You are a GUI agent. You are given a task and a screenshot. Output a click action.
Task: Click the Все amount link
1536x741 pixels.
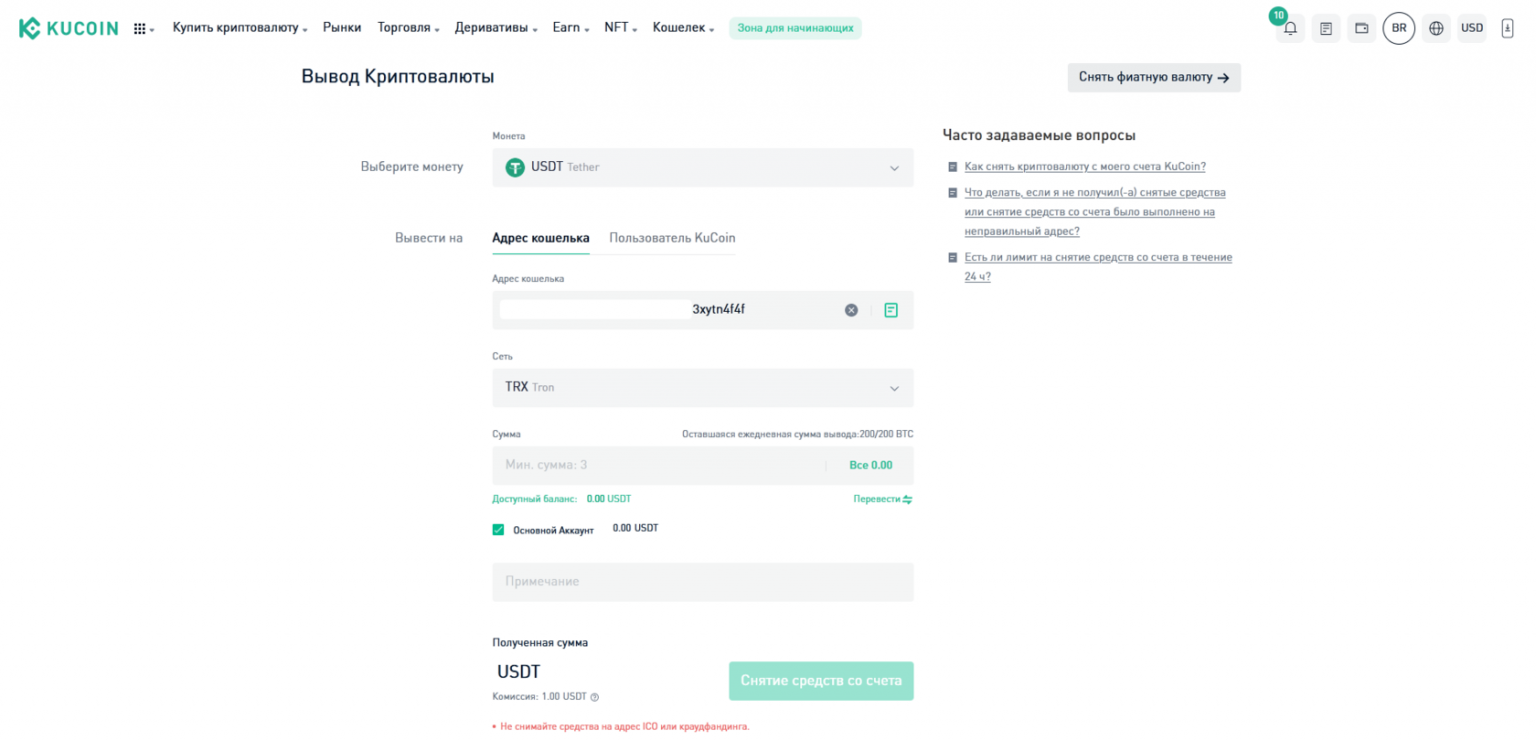click(x=870, y=465)
